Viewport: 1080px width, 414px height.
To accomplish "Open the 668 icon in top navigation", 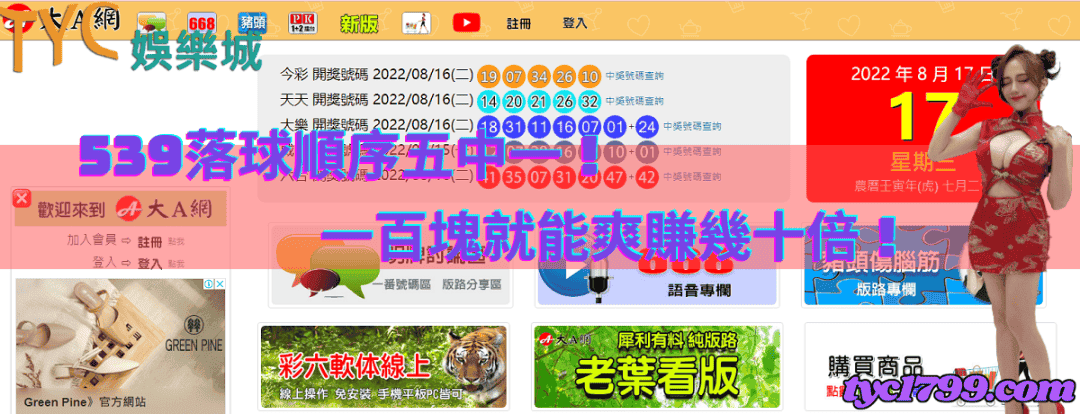I will coord(201,23).
